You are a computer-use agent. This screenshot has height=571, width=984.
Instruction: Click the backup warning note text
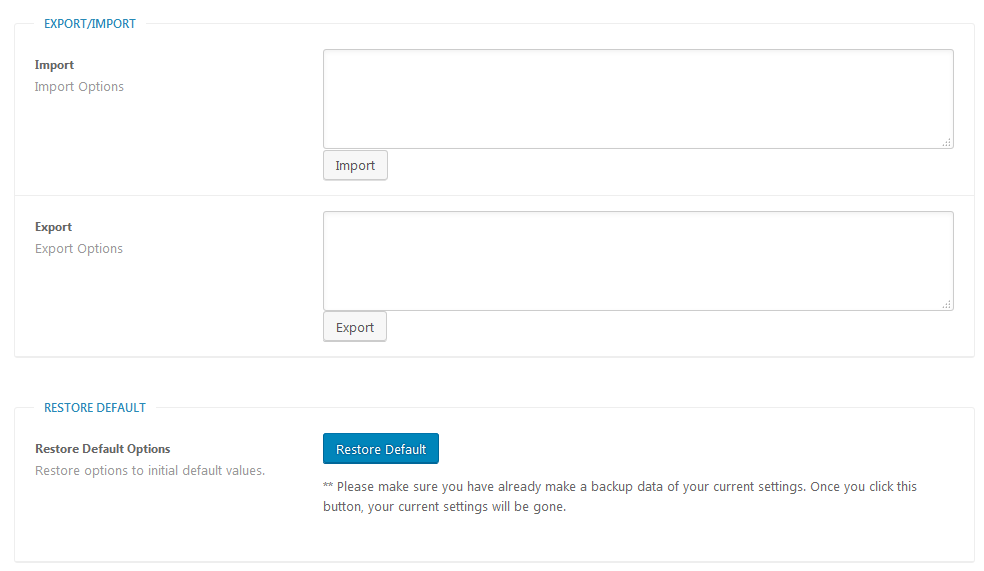[x=620, y=496]
